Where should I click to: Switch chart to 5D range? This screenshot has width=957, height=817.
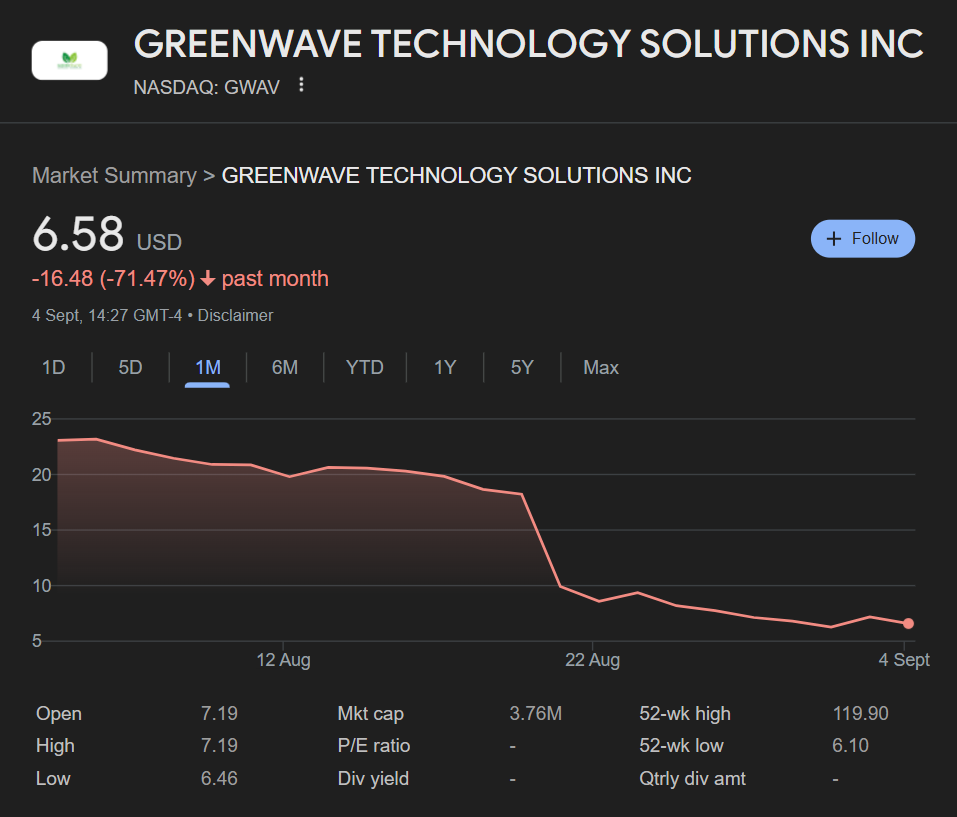130,367
